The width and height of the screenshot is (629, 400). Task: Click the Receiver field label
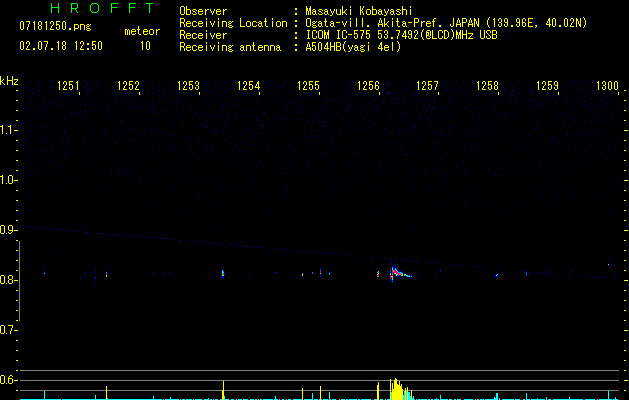click(203, 35)
